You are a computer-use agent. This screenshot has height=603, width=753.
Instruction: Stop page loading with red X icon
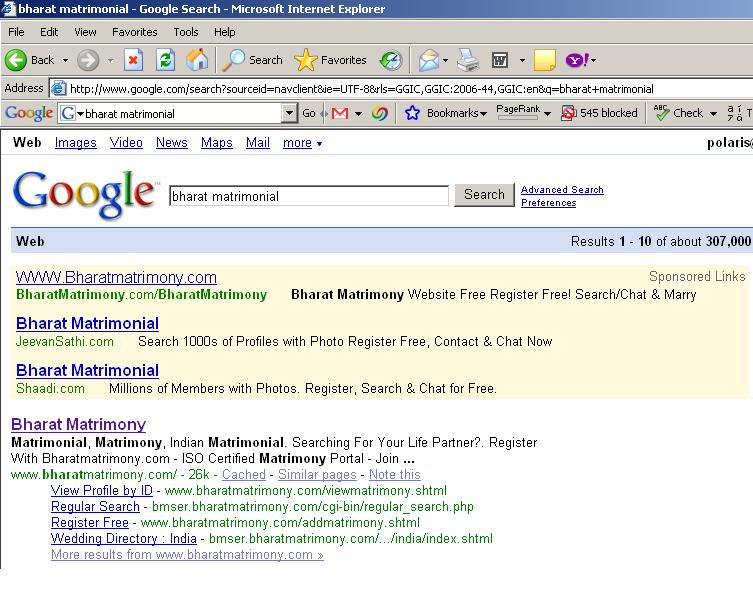tap(133, 60)
